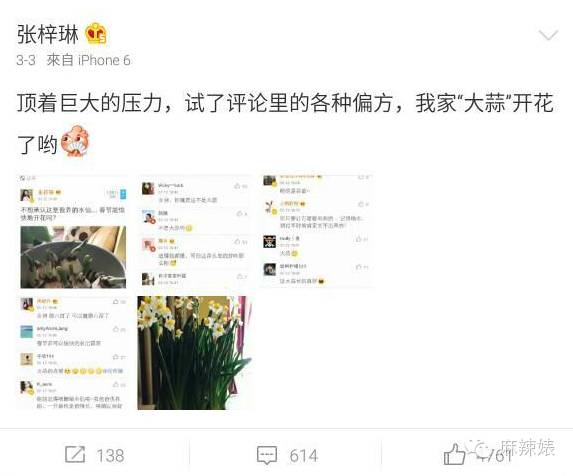Tap the shy emoji after 了哟

75,141
